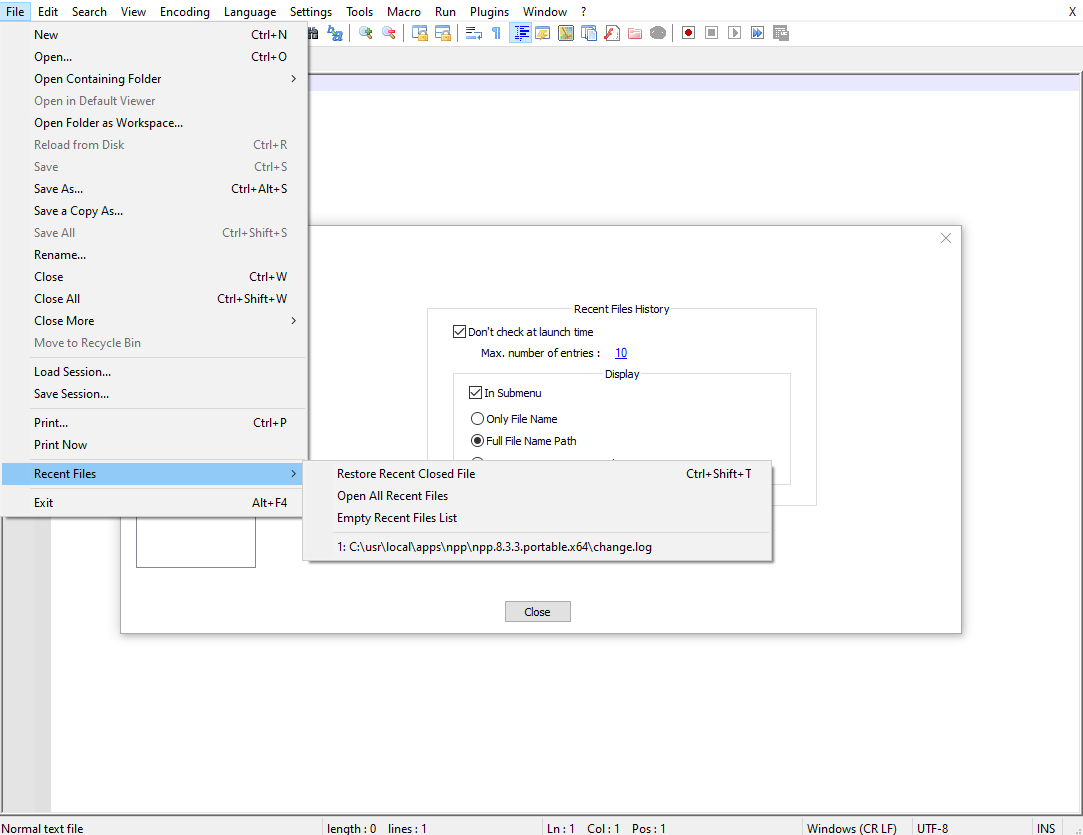Click the Zoom Out toolbar icon
The image size is (1083, 835).
click(x=389, y=33)
